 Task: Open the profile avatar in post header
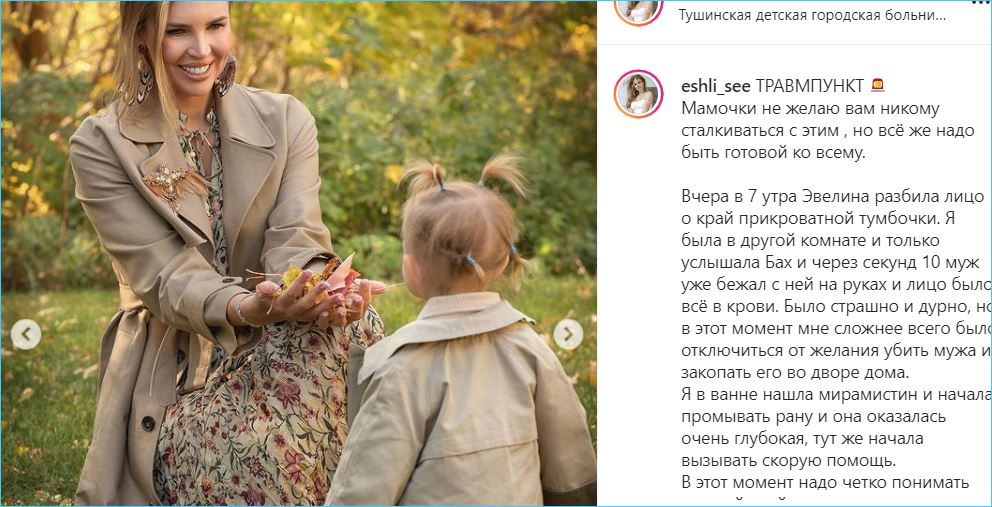[638, 9]
